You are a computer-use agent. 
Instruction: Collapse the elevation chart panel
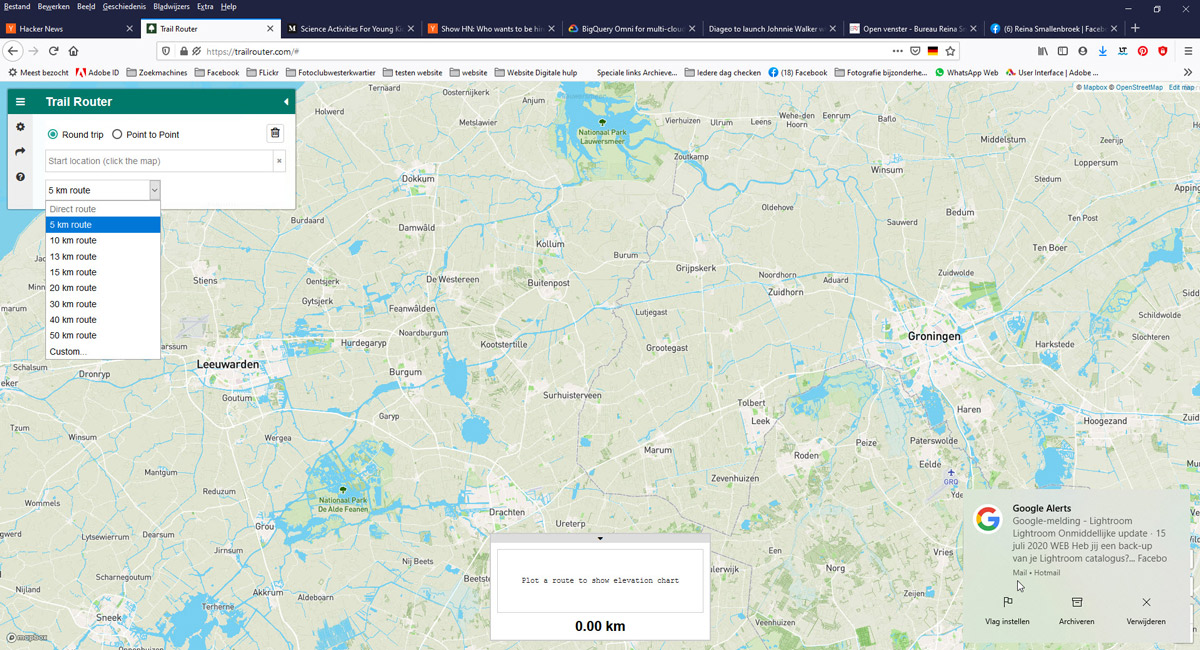coord(600,538)
